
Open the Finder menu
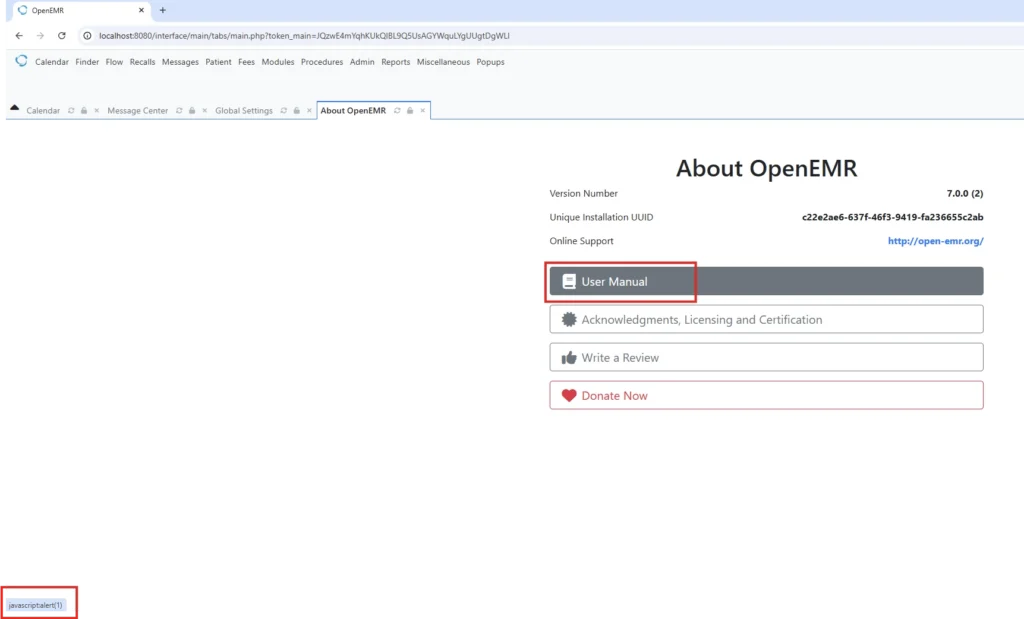tap(87, 62)
